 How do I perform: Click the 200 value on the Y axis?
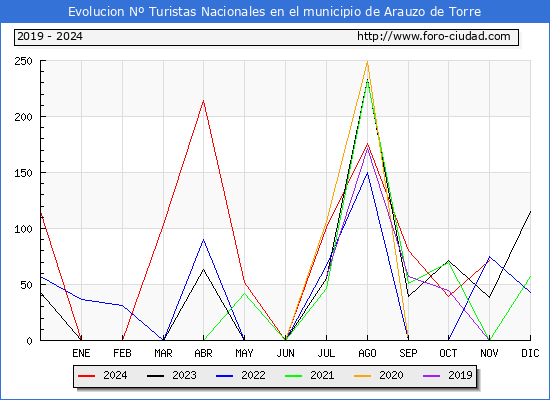tap(23, 117)
